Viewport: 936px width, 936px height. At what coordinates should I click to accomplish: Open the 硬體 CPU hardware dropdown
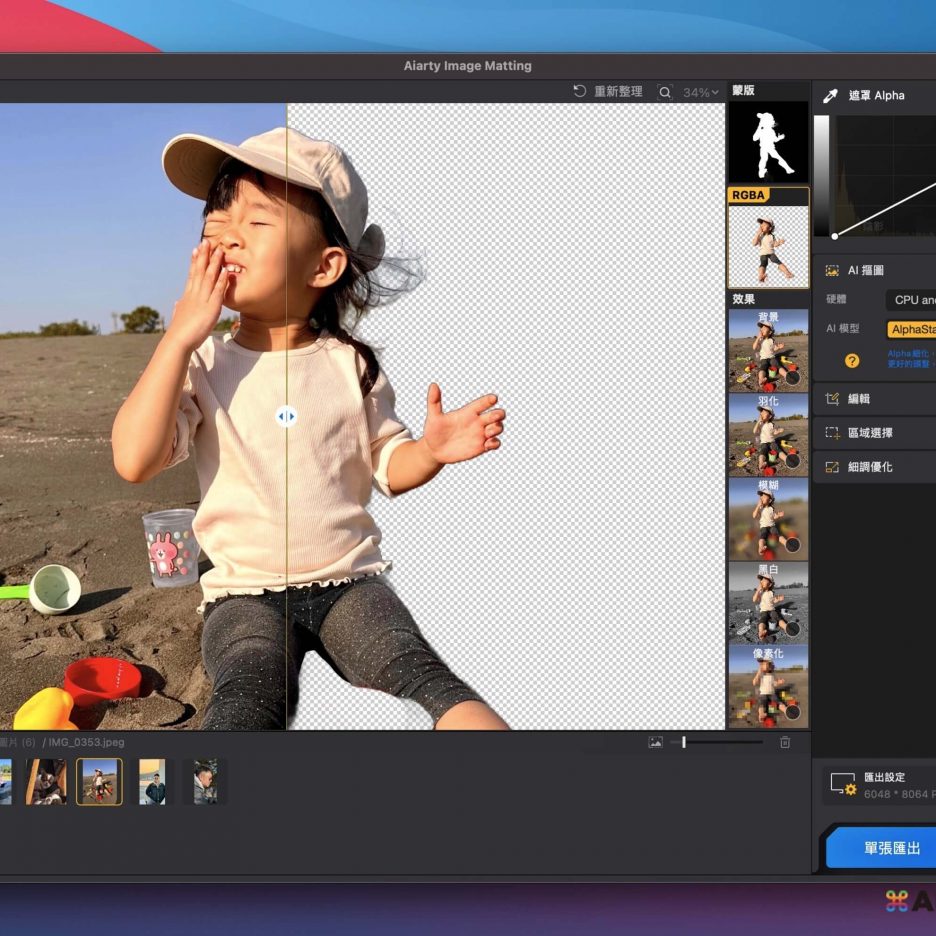point(912,300)
